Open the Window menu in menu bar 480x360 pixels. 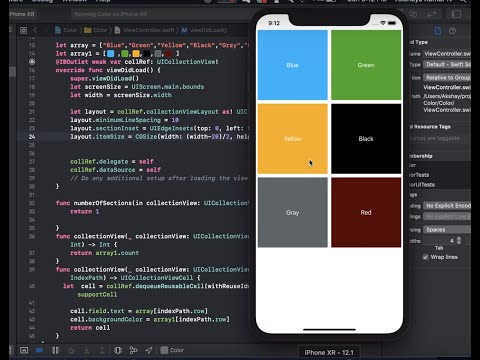point(74,1)
